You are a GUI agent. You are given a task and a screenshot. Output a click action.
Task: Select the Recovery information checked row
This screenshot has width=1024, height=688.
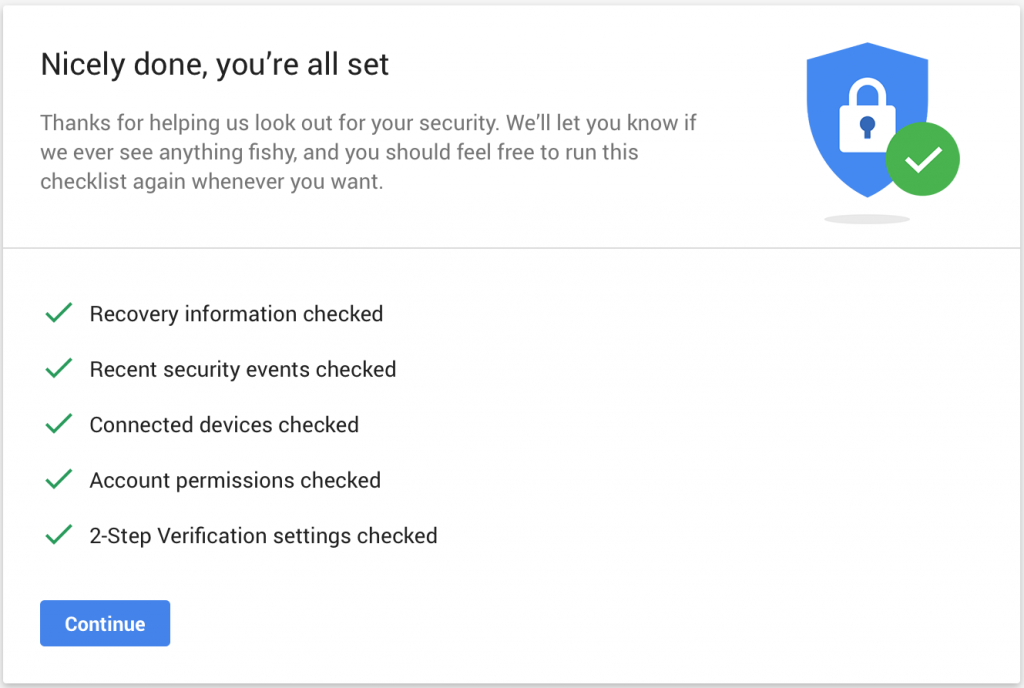(236, 313)
